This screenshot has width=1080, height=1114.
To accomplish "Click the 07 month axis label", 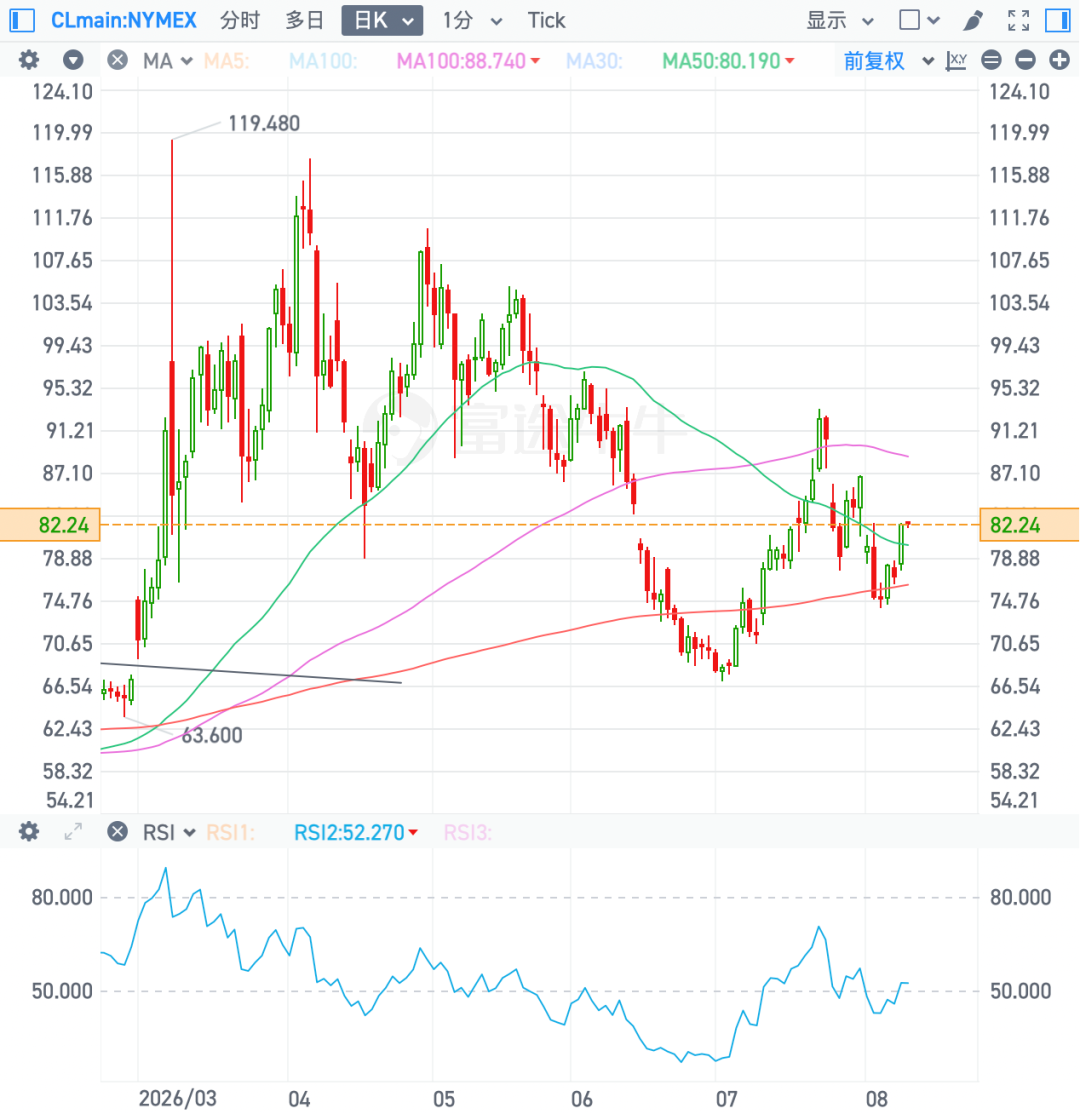I will click(726, 1099).
